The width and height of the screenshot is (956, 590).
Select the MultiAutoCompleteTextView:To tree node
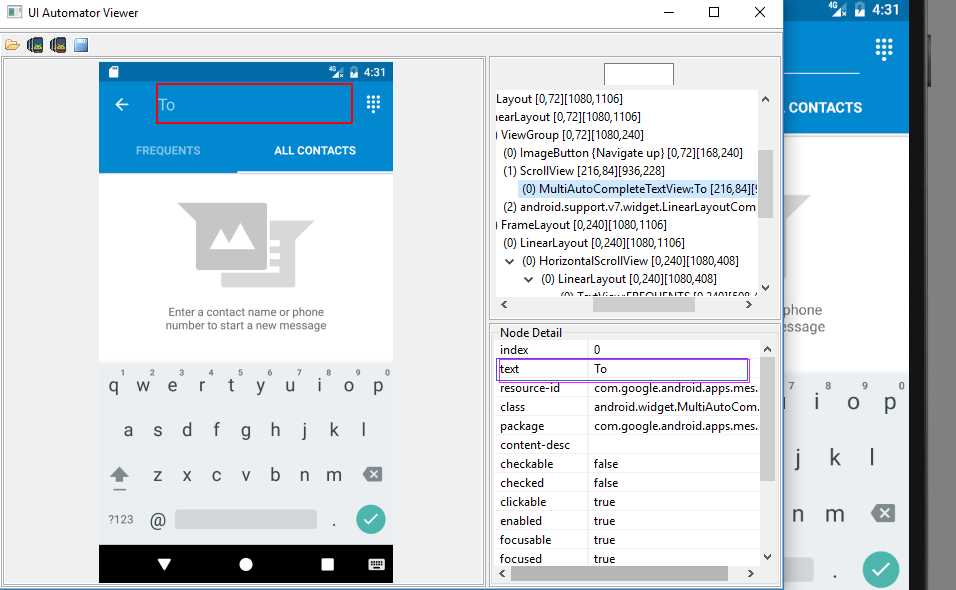pos(638,189)
